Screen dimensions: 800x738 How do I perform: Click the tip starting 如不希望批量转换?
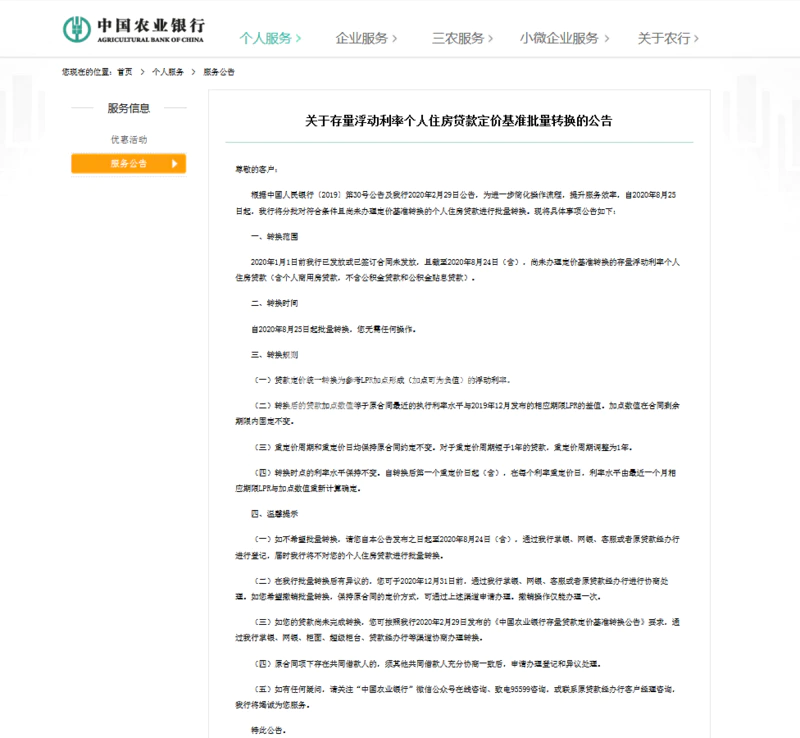[x=458, y=547]
